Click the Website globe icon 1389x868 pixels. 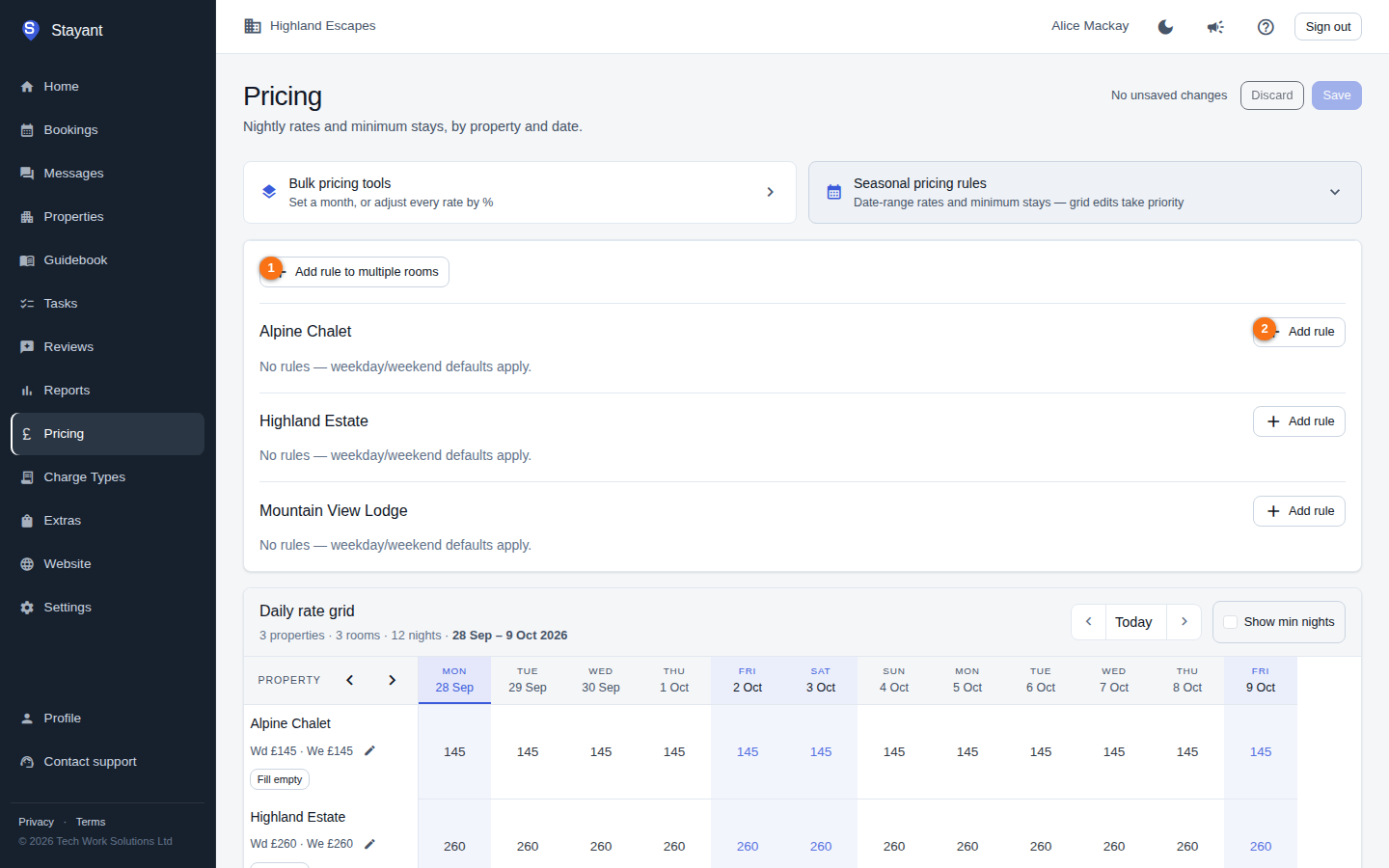(x=27, y=564)
